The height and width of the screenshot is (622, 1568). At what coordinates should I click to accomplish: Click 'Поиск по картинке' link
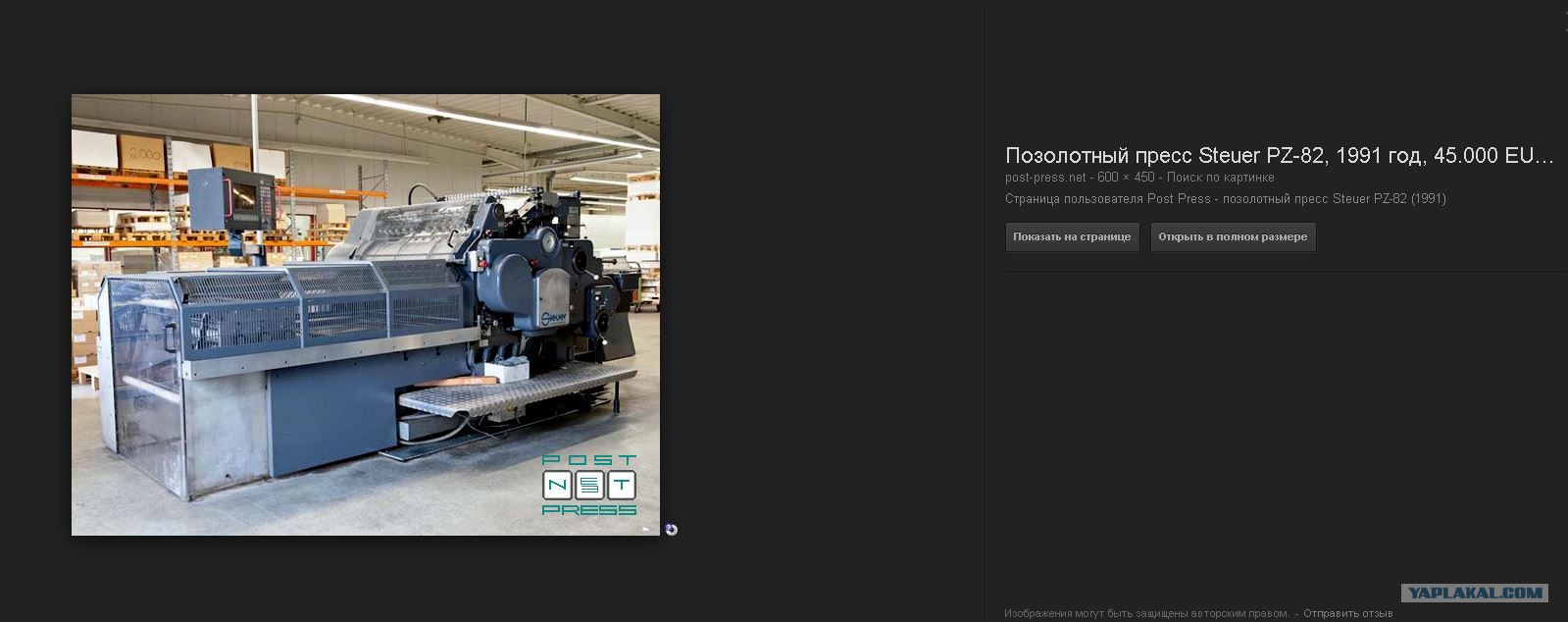1221,178
